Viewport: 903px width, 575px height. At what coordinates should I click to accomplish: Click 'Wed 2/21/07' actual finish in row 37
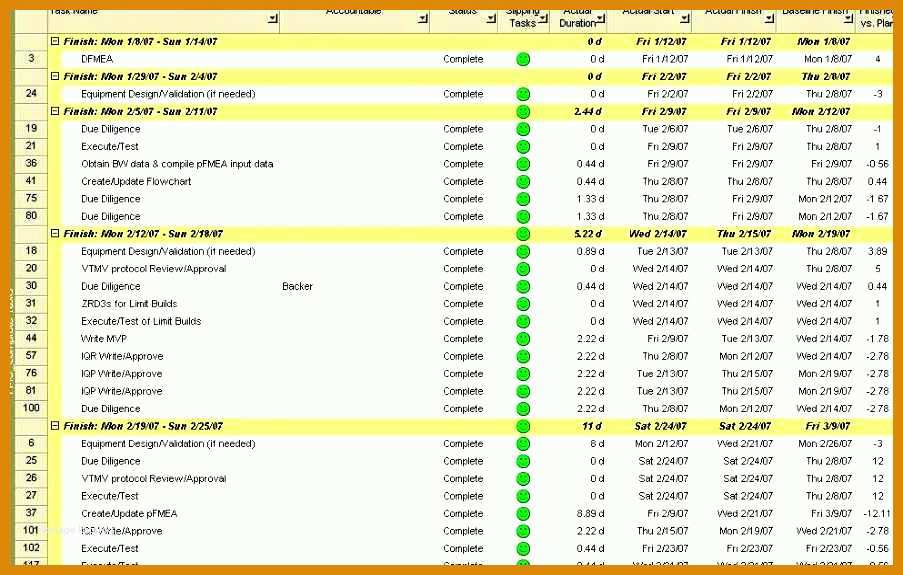pyautogui.click(x=745, y=513)
